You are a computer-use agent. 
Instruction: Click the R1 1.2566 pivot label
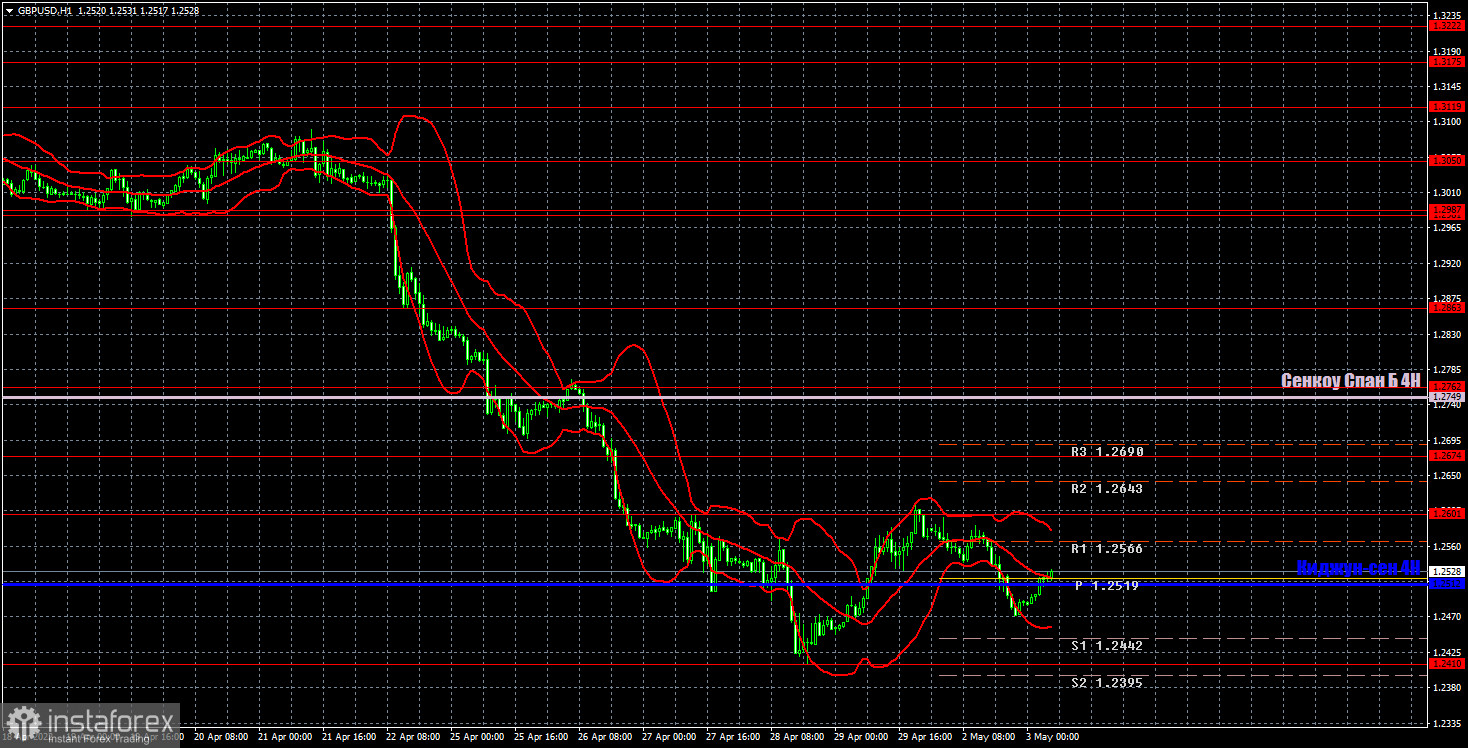click(x=1106, y=549)
